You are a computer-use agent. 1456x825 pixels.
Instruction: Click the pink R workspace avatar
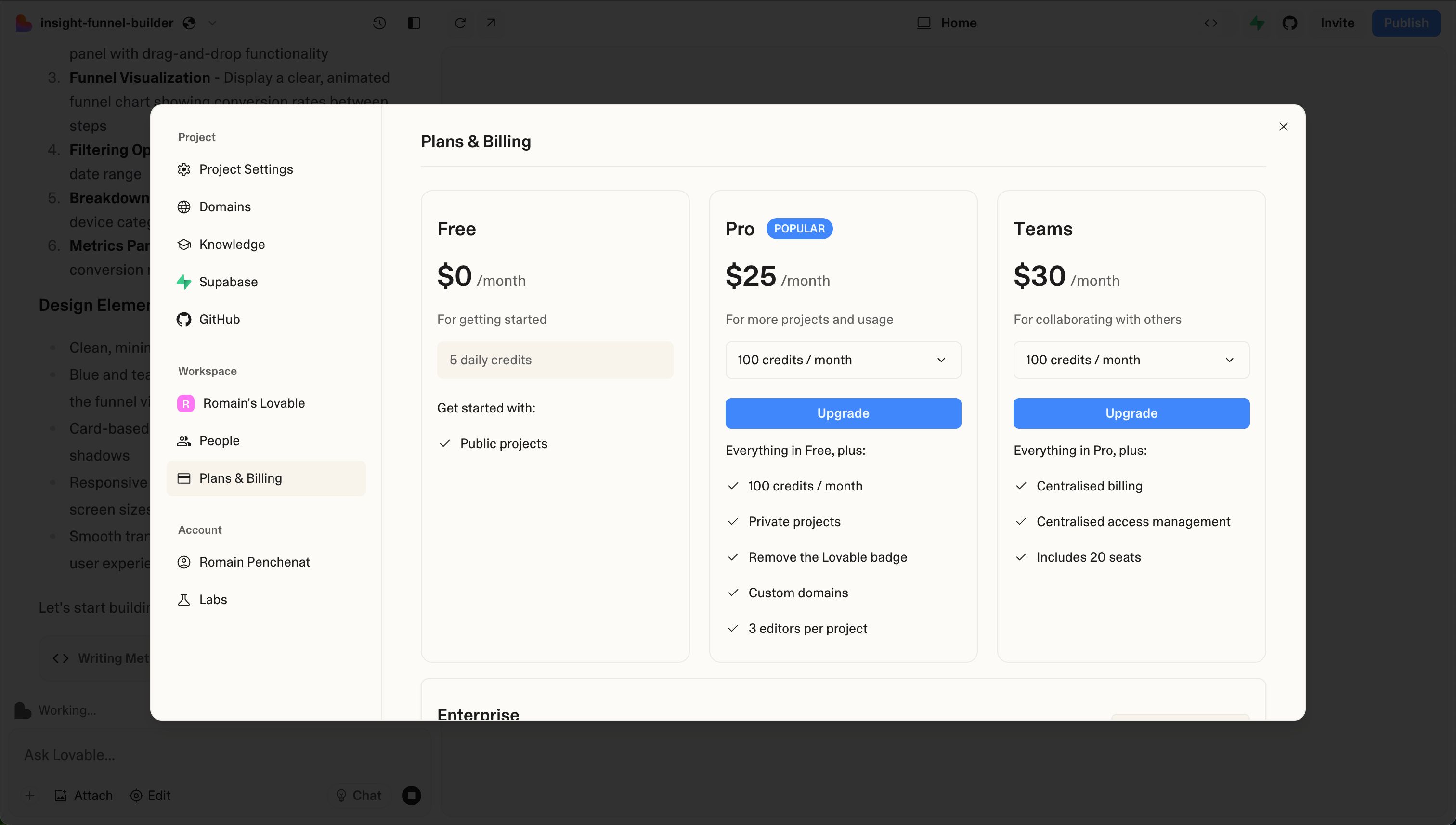click(x=185, y=403)
